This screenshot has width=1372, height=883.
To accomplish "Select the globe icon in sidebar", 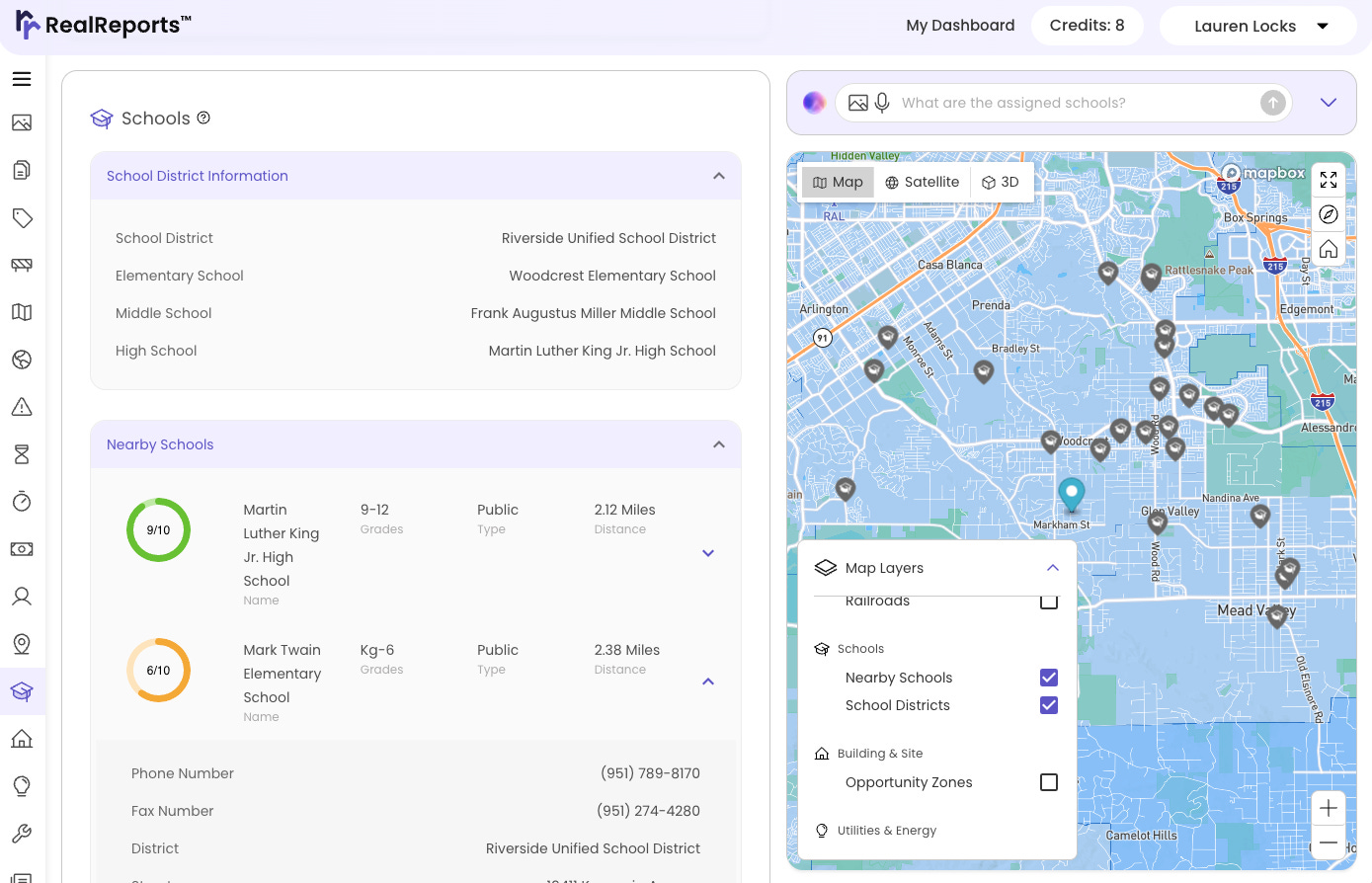I will point(22,360).
